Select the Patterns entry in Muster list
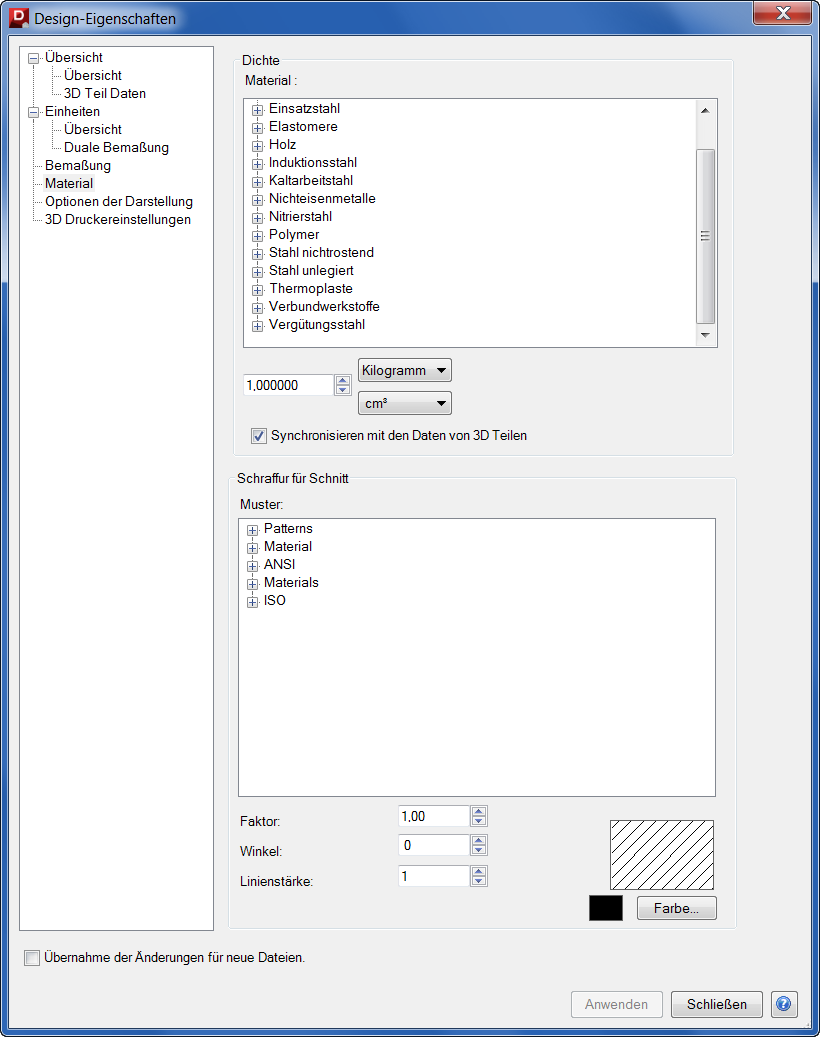The height and width of the screenshot is (1037, 820). (x=288, y=528)
